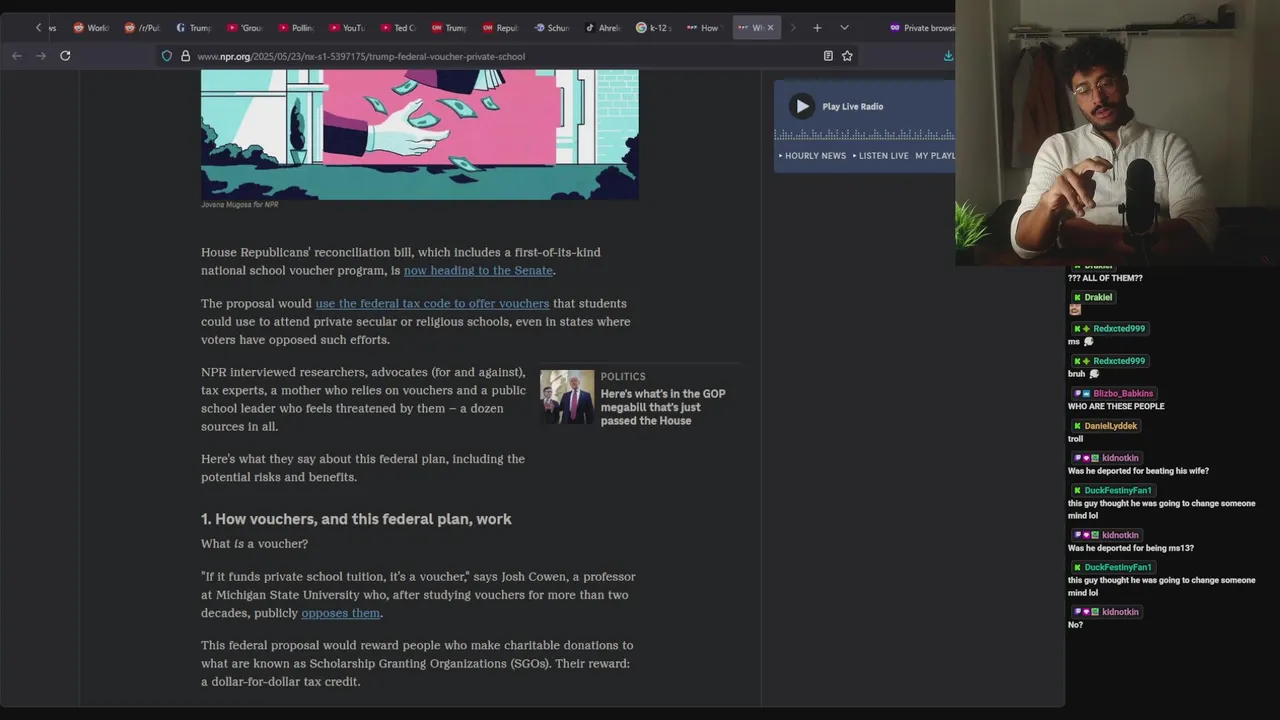Switch to the 'Pollin' YouTube tab
1280x720 pixels.
click(296, 28)
